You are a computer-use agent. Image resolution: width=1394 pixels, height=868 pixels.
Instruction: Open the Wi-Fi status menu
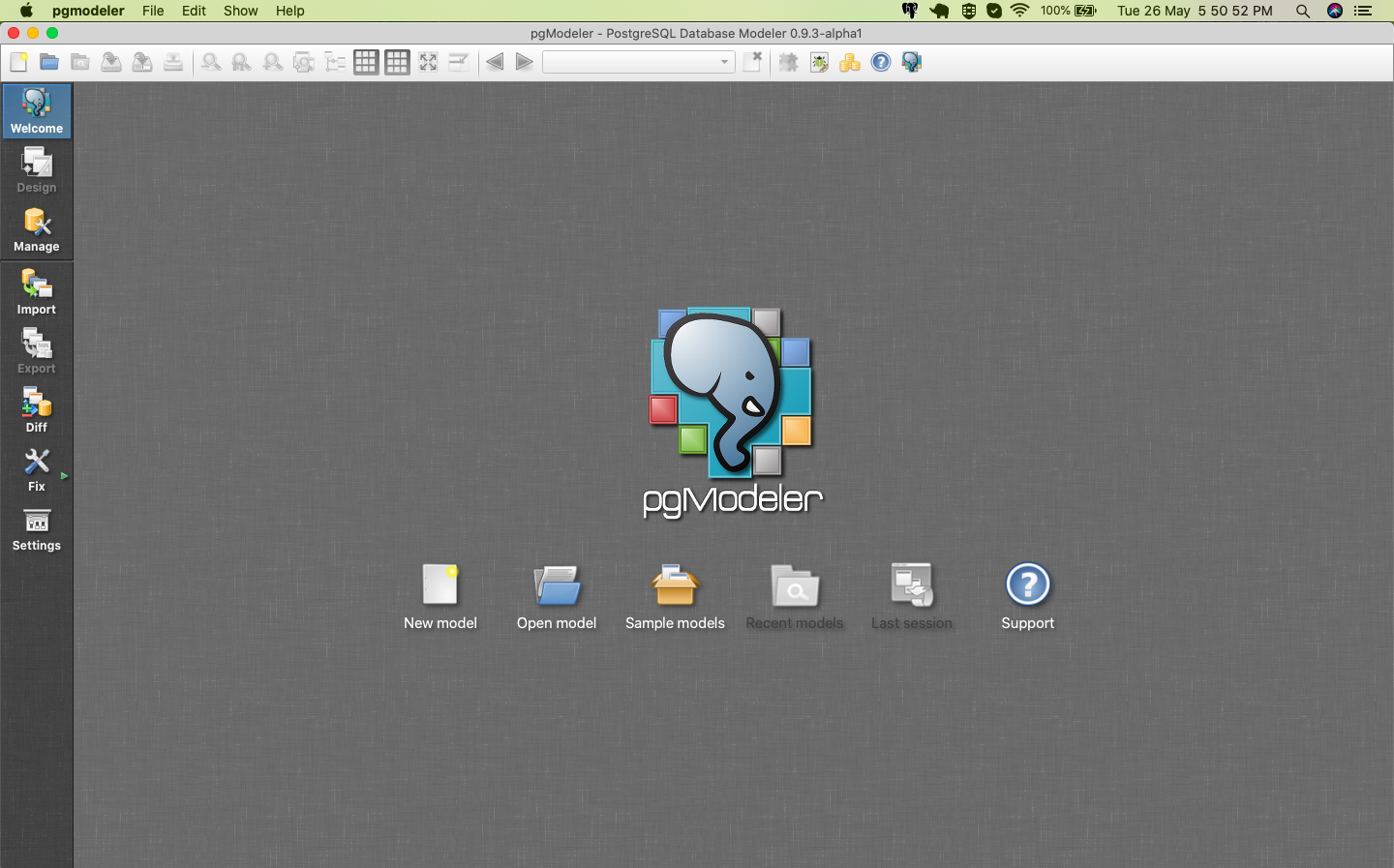tap(1019, 11)
